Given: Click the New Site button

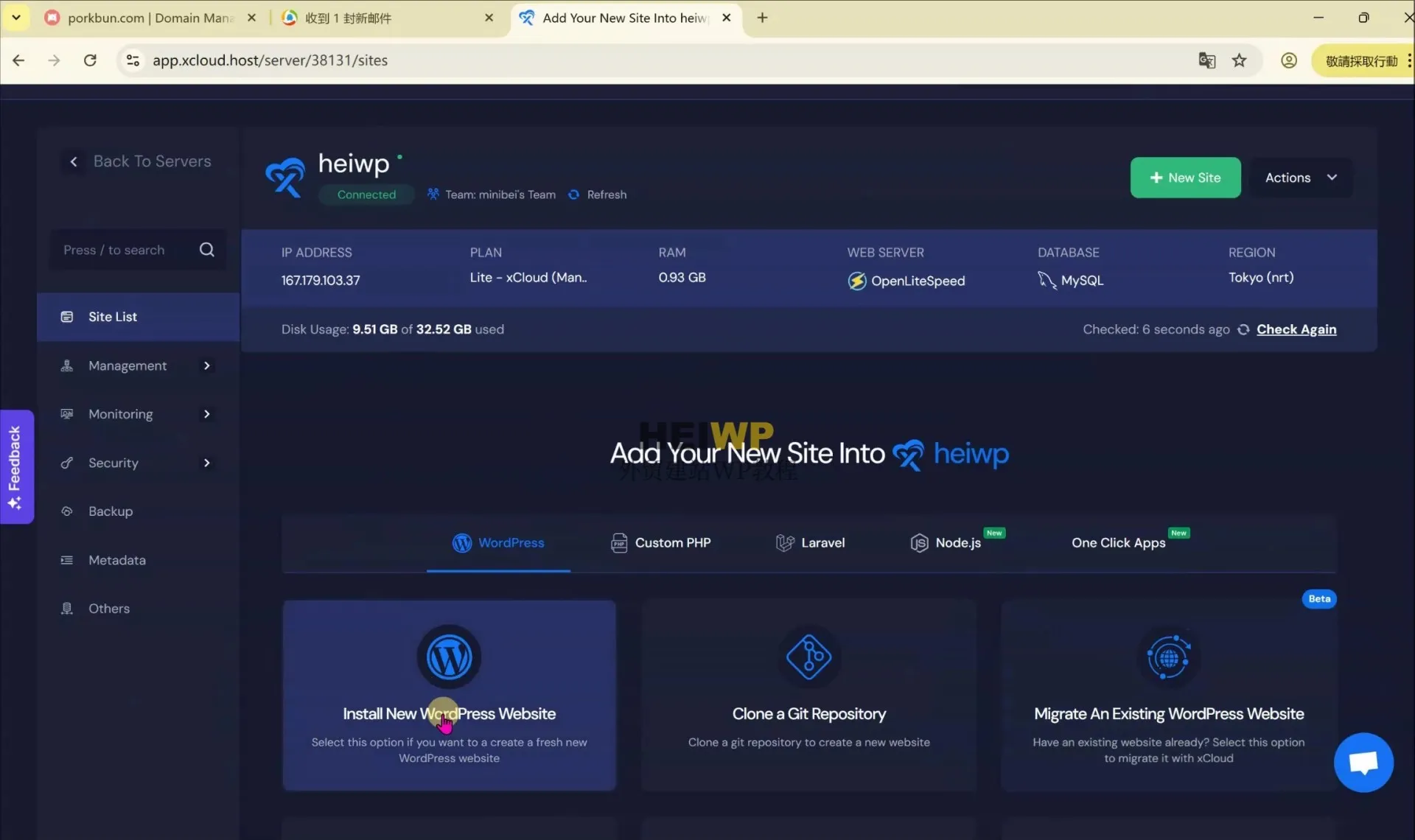Looking at the screenshot, I should pyautogui.click(x=1185, y=177).
